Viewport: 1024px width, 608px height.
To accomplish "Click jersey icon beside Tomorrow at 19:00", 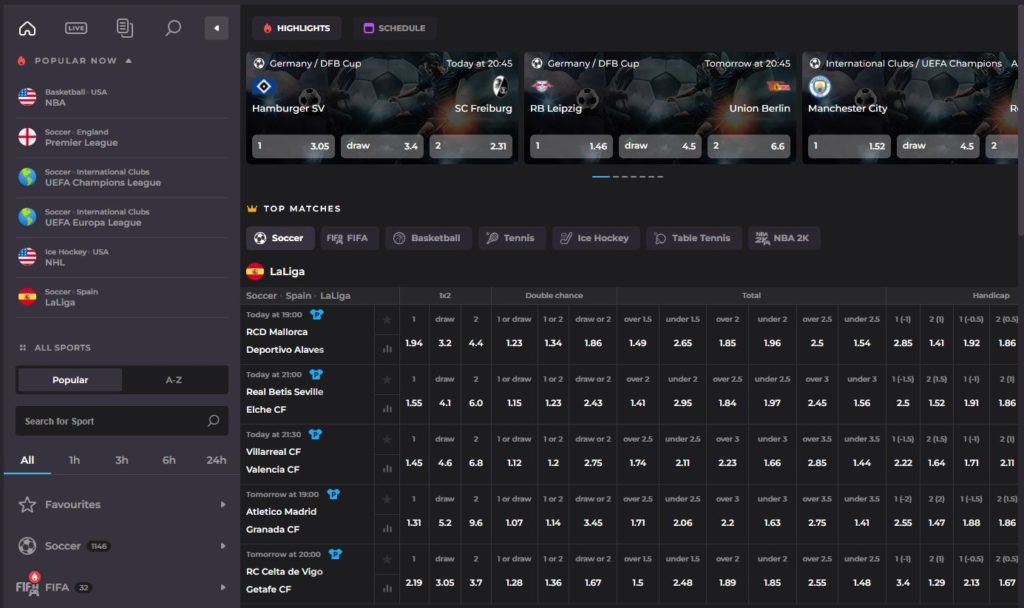I will pos(333,494).
